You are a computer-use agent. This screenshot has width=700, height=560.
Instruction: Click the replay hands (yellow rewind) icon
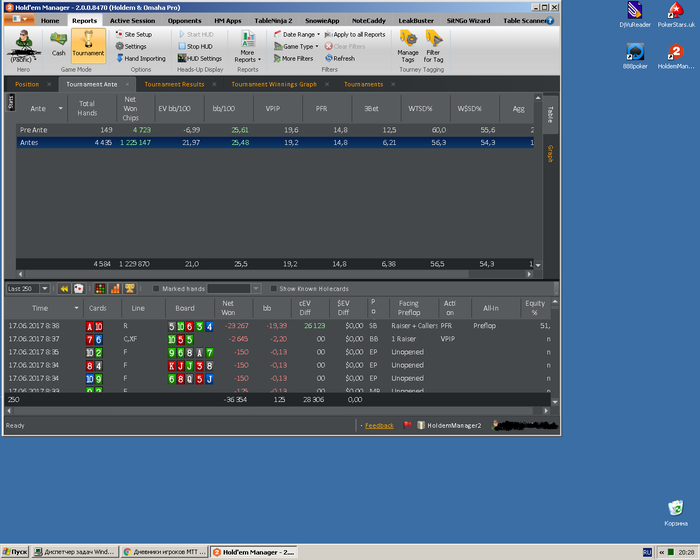[x=64, y=289]
